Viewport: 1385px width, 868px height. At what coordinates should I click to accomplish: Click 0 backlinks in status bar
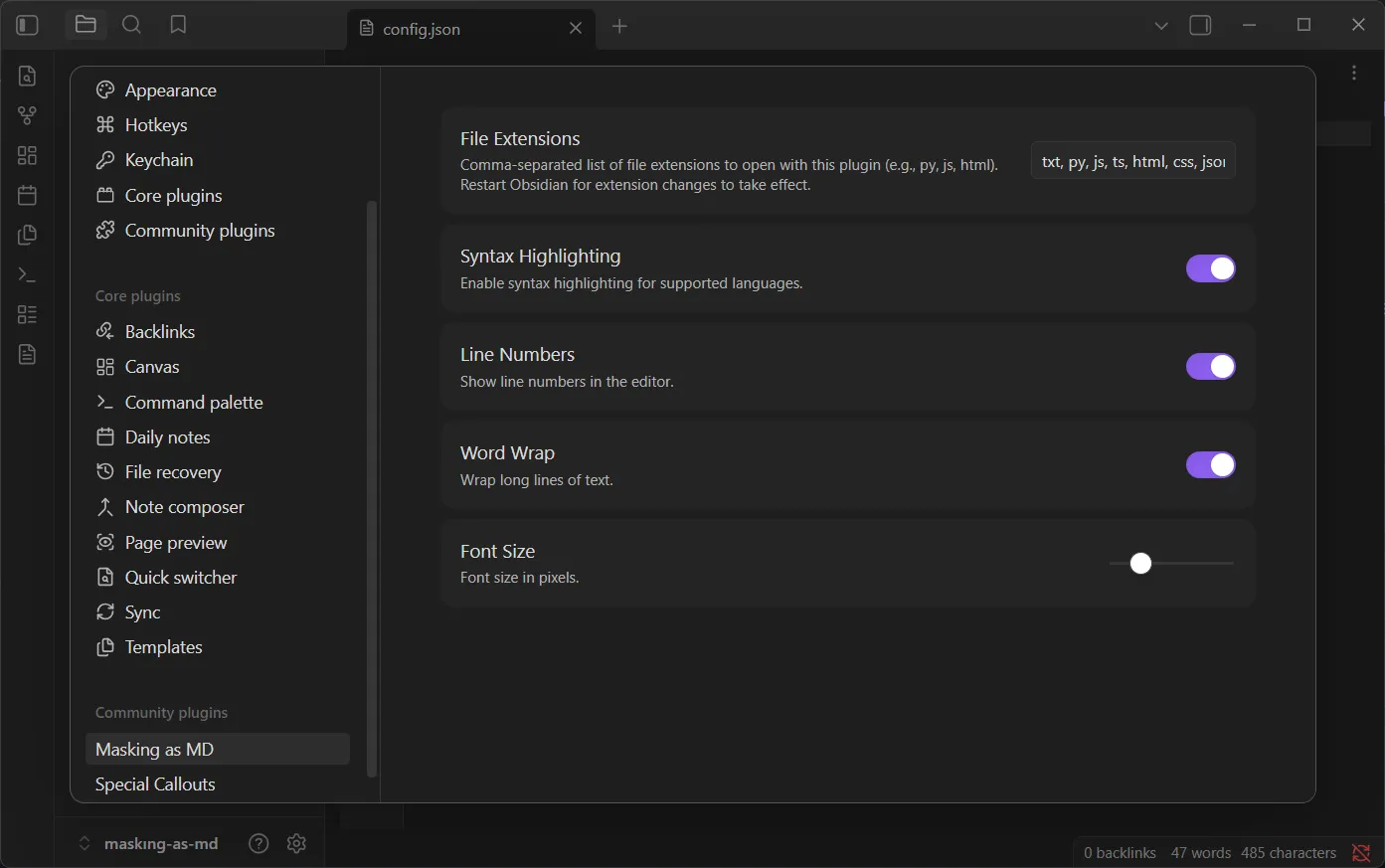pos(1120,853)
